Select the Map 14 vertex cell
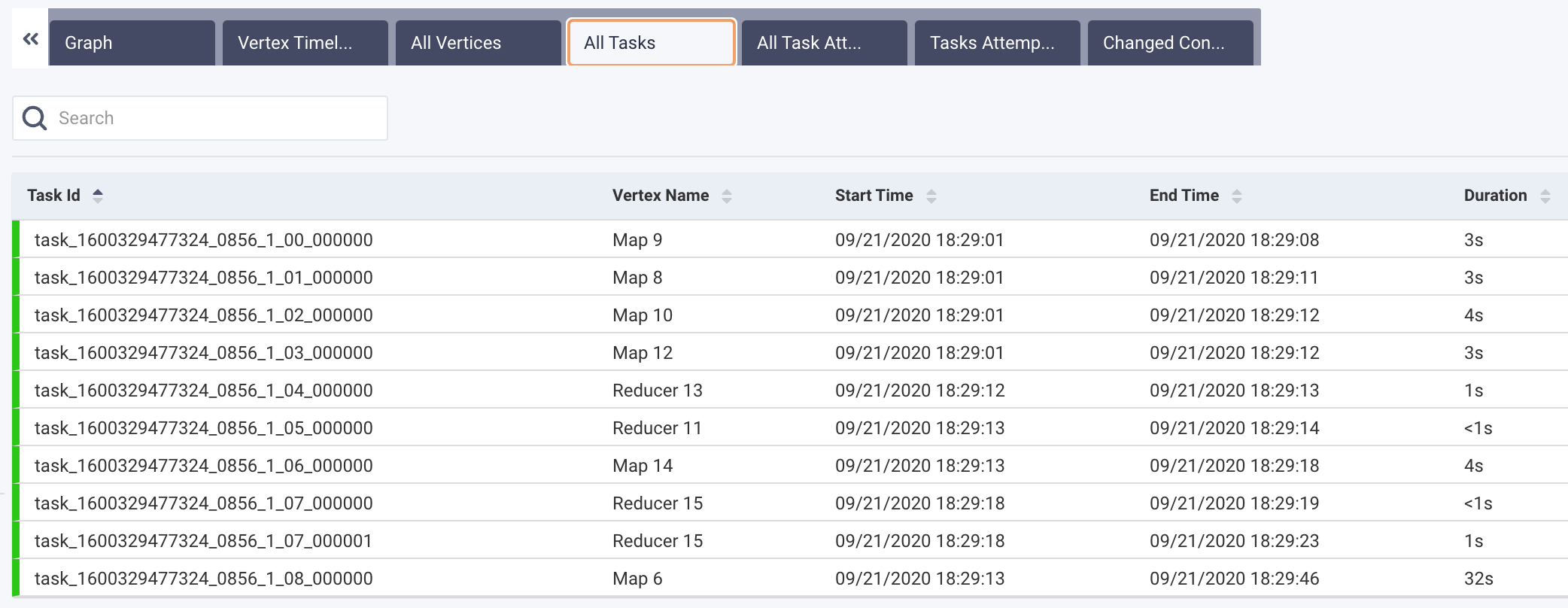Image resolution: width=1568 pixels, height=608 pixels. click(x=643, y=466)
